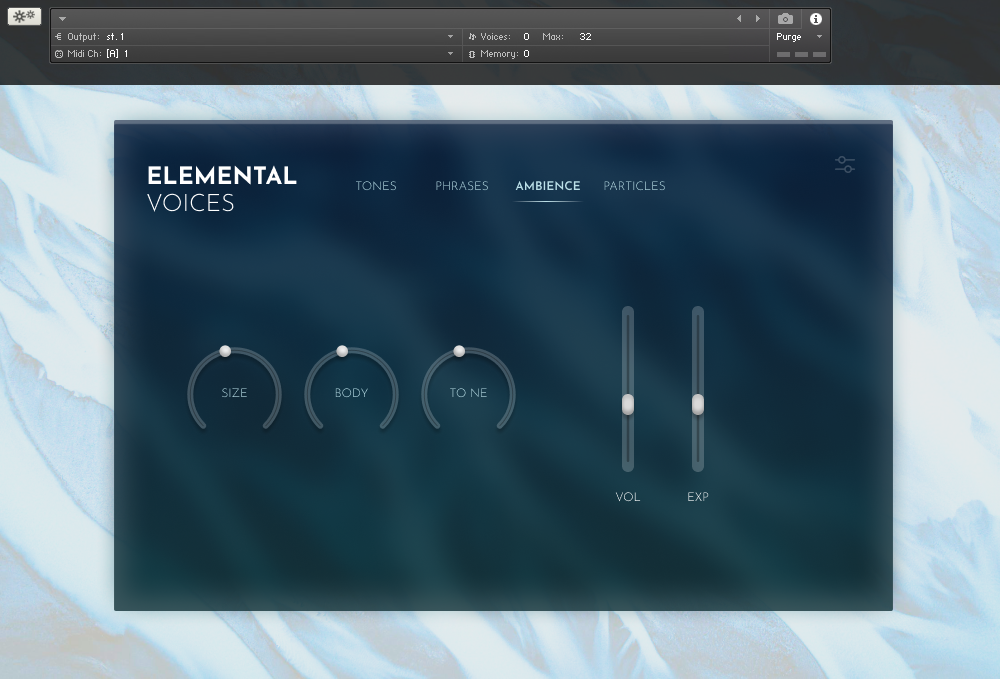
Task: Click the Max voices value field
Action: pos(585,37)
